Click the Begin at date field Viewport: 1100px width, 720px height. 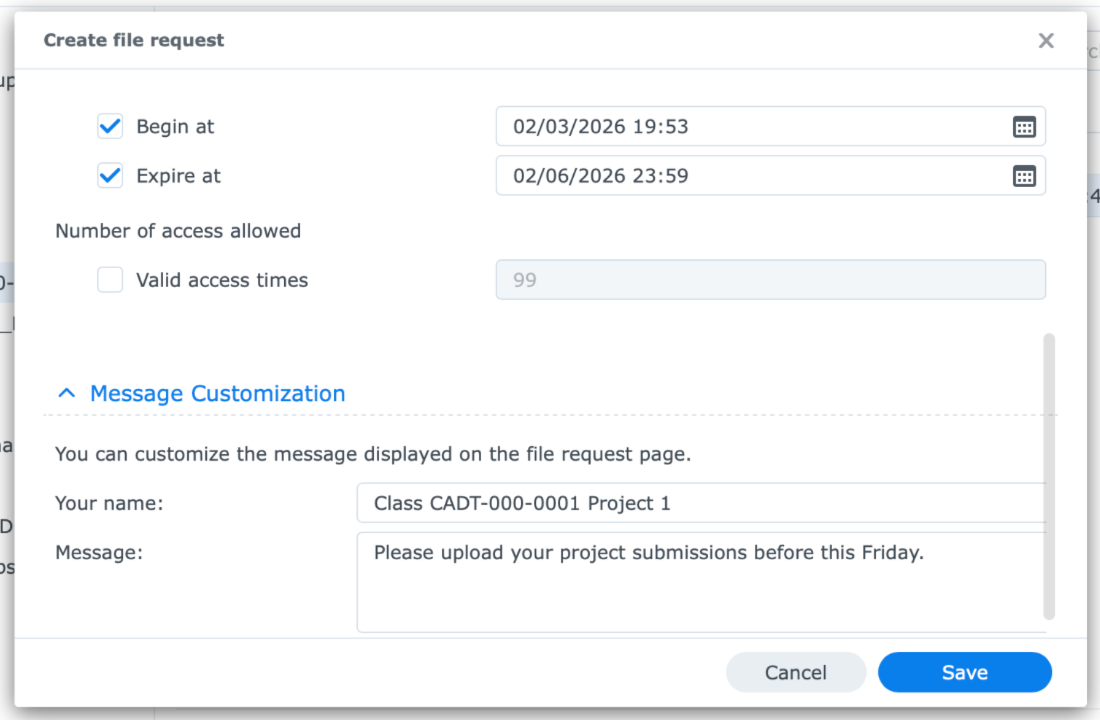click(x=750, y=127)
